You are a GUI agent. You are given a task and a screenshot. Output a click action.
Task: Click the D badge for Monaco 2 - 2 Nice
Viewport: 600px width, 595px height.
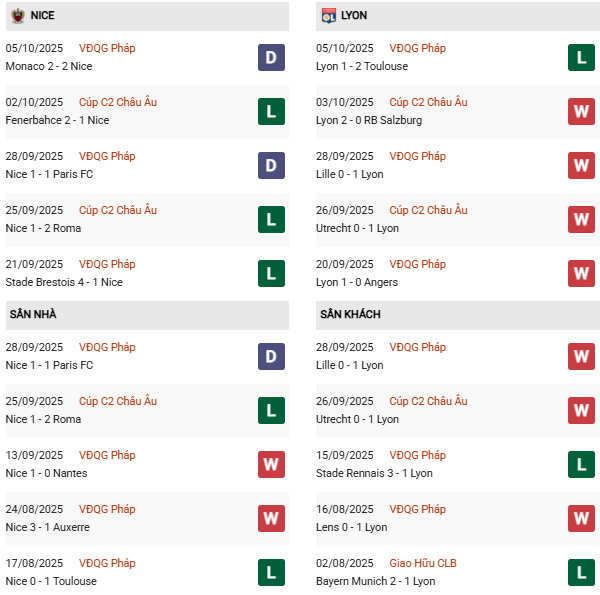tap(271, 58)
